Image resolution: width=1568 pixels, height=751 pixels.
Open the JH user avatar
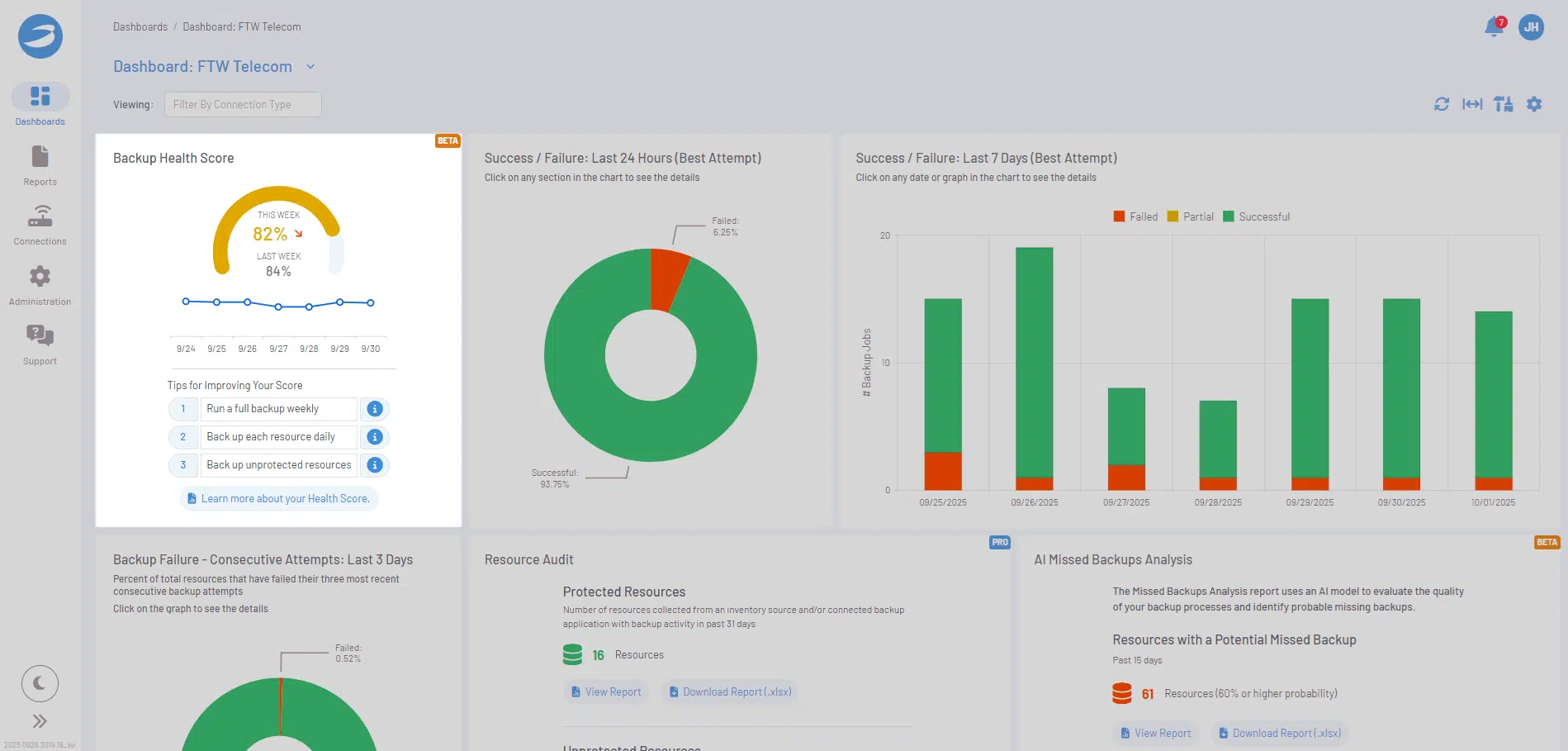[x=1531, y=27]
